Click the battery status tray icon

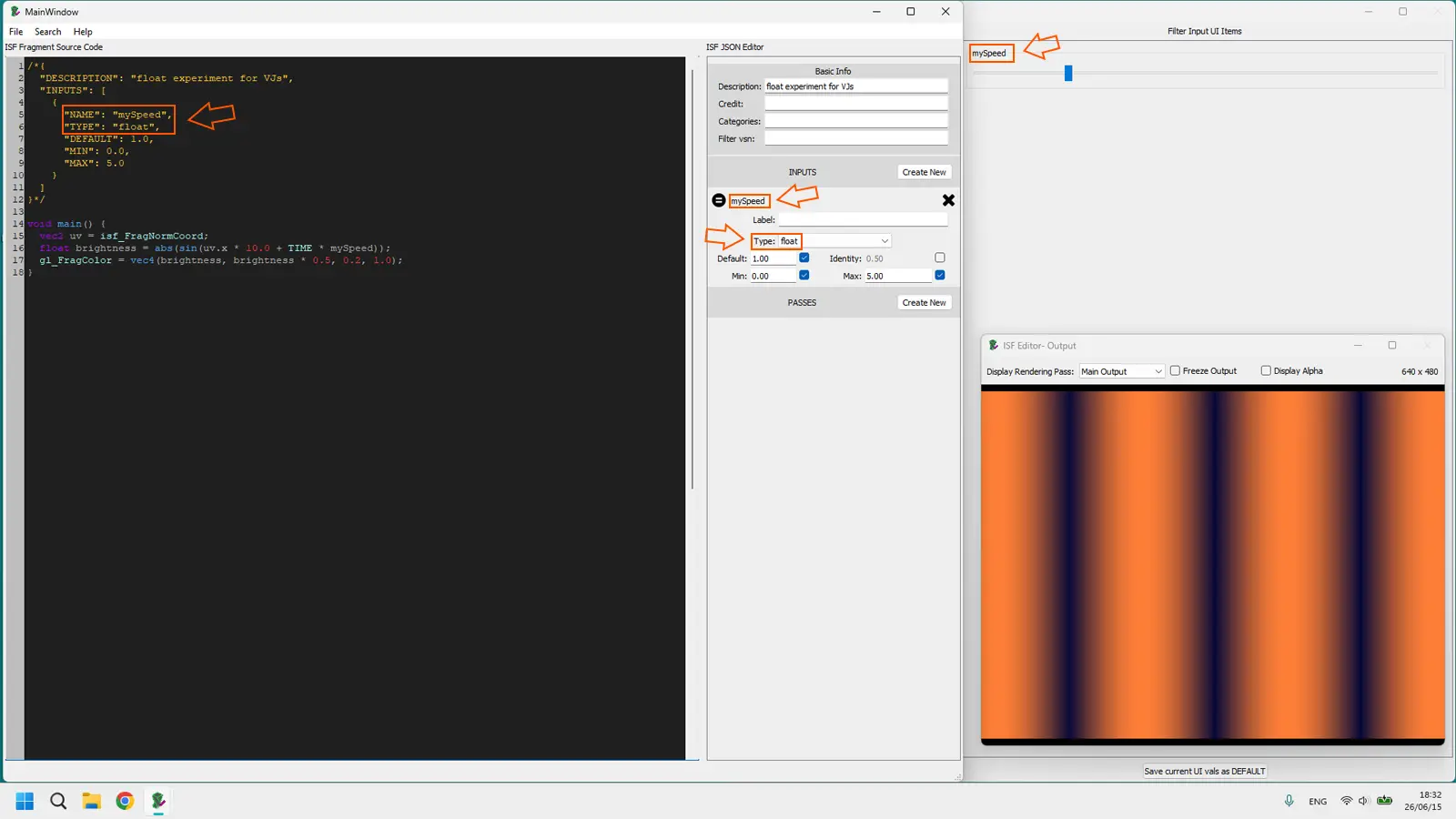(x=1384, y=801)
